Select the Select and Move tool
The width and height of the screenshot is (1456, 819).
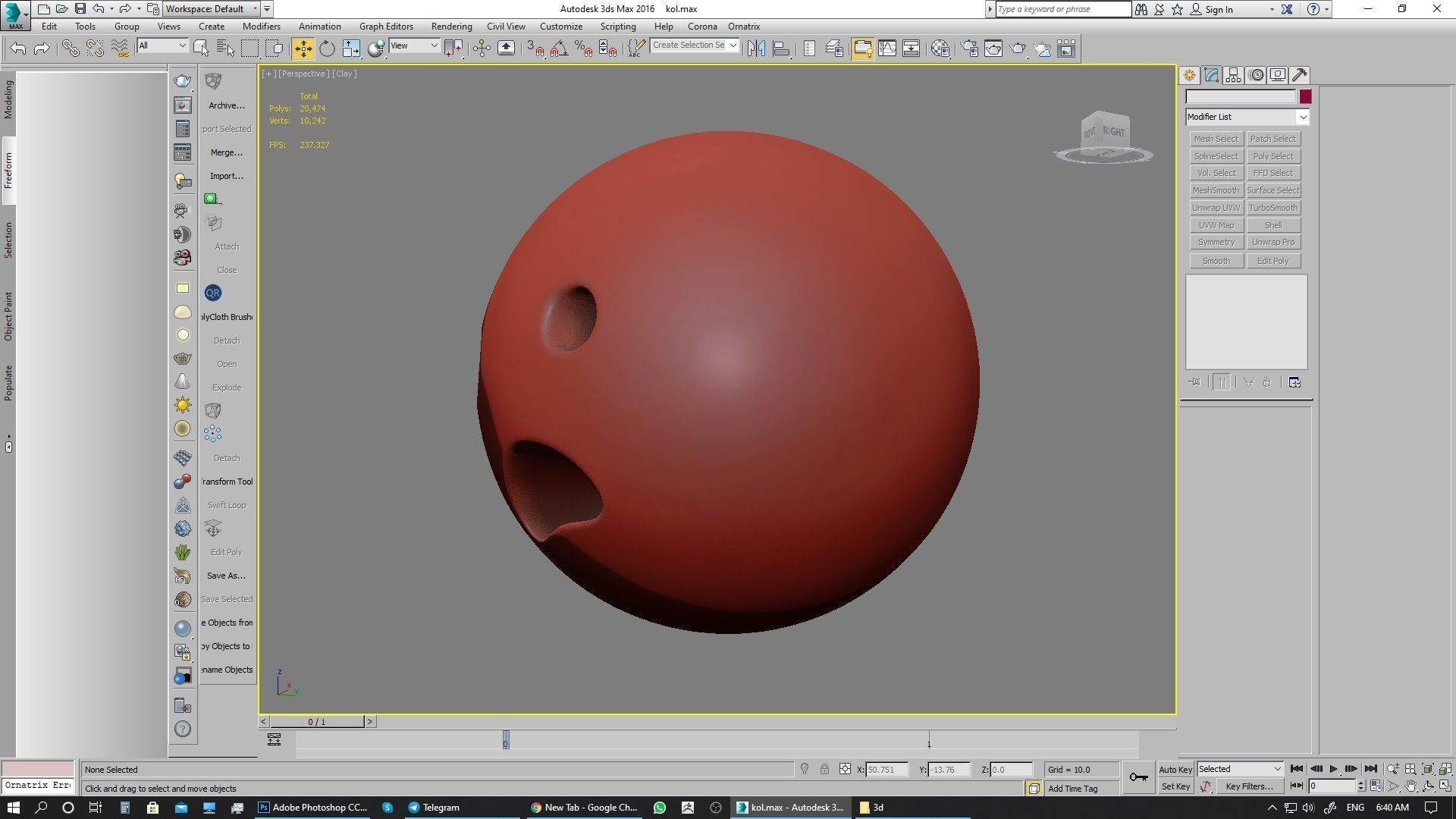(x=303, y=49)
